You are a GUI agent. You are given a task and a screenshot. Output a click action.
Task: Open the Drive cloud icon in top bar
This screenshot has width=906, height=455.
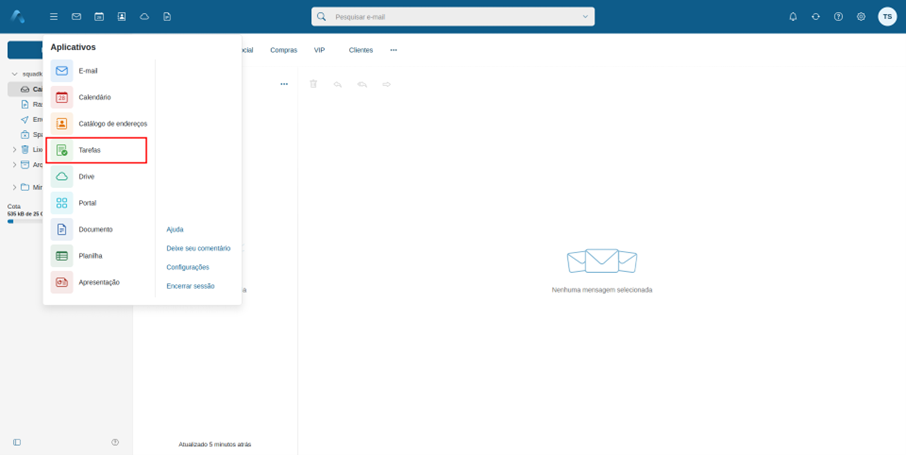144,17
